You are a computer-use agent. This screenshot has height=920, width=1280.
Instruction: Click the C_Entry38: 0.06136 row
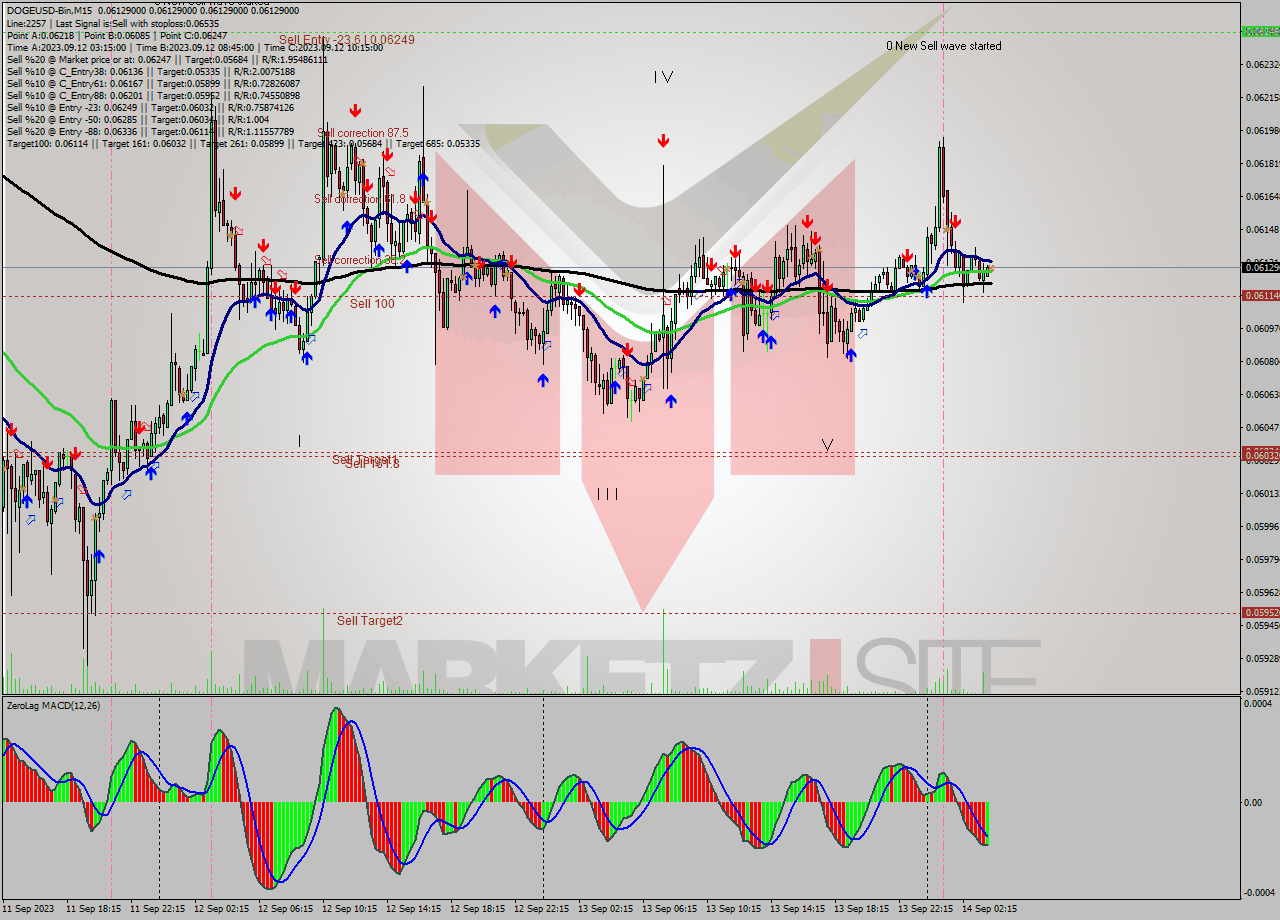click(x=151, y=71)
